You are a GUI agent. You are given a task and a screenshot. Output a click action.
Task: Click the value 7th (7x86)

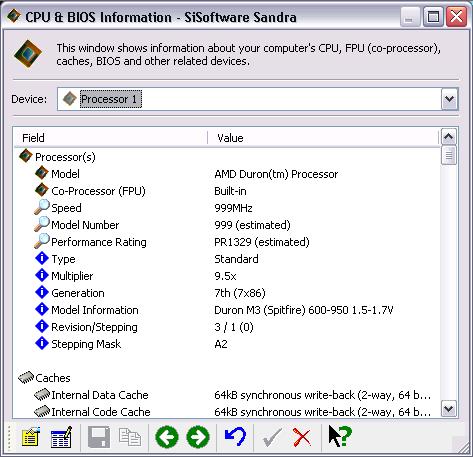[240, 293]
